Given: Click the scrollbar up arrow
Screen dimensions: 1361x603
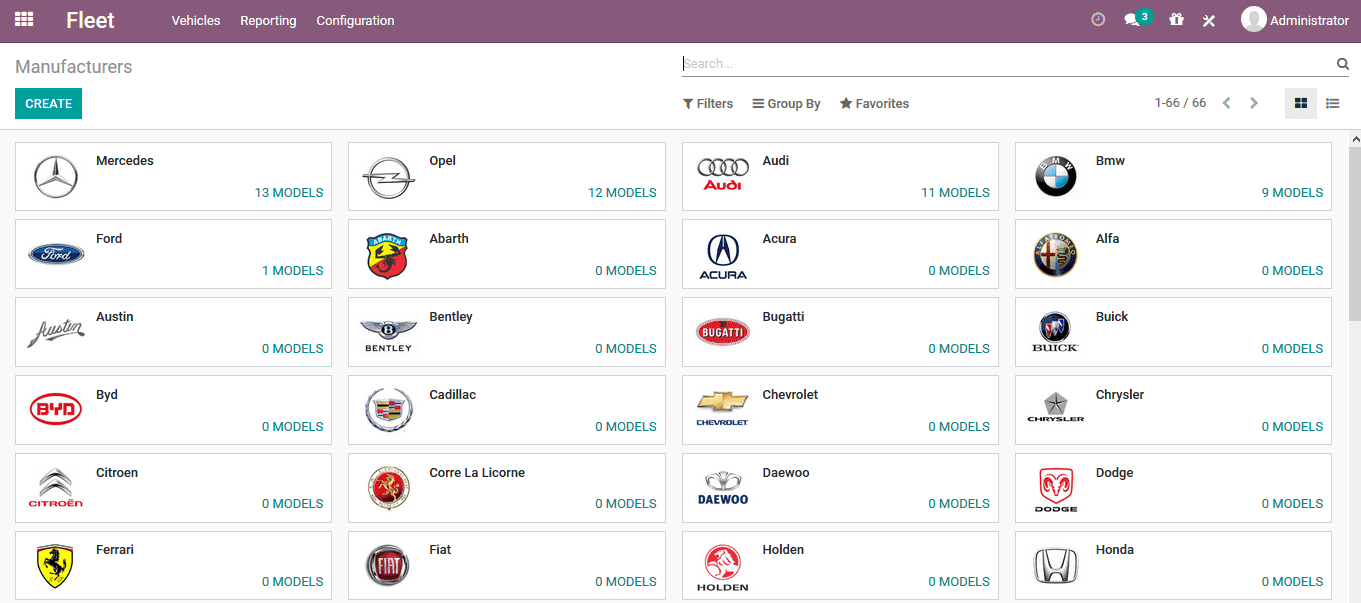Looking at the screenshot, I should click(x=1355, y=139).
